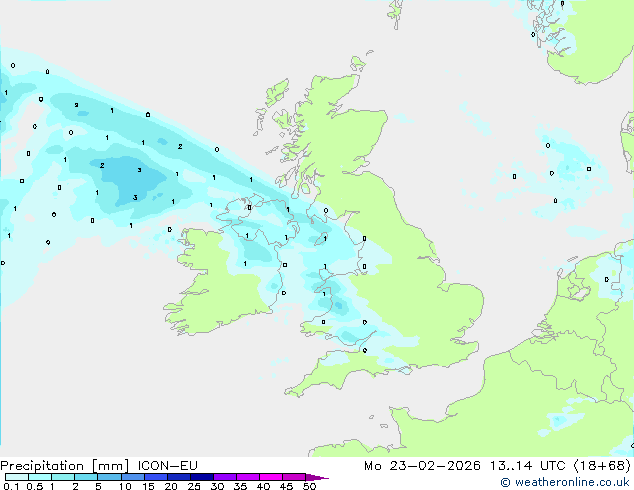Click the "ICON-EU" model name label
Viewport: 634px width, 490px height.
167,466
